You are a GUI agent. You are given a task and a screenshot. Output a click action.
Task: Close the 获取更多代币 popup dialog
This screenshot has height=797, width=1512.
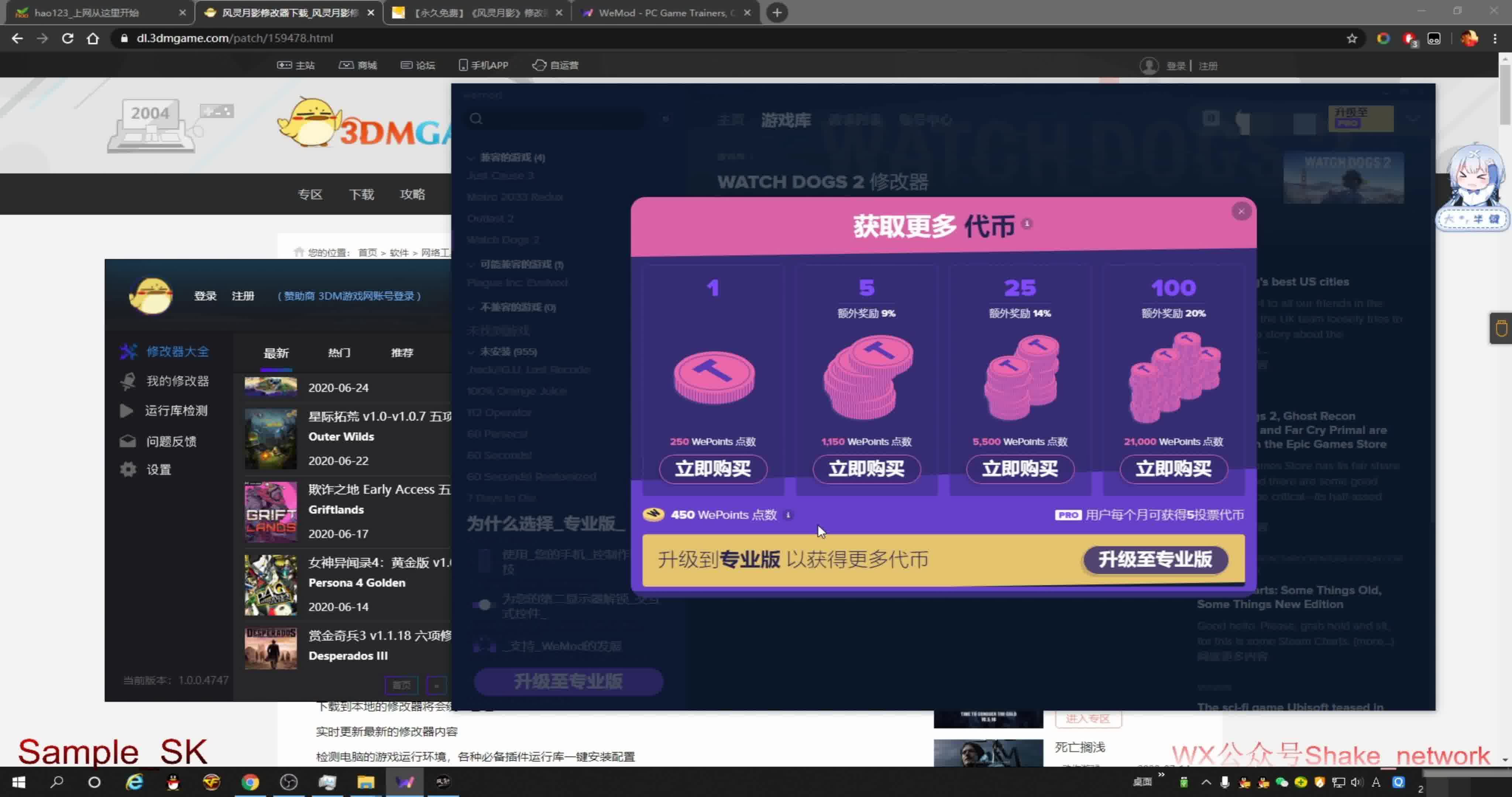(x=1241, y=211)
